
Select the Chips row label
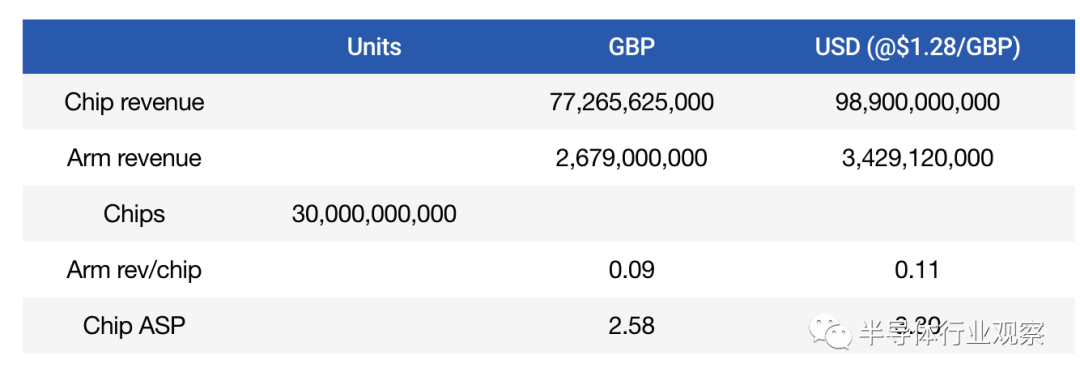(x=134, y=214)
